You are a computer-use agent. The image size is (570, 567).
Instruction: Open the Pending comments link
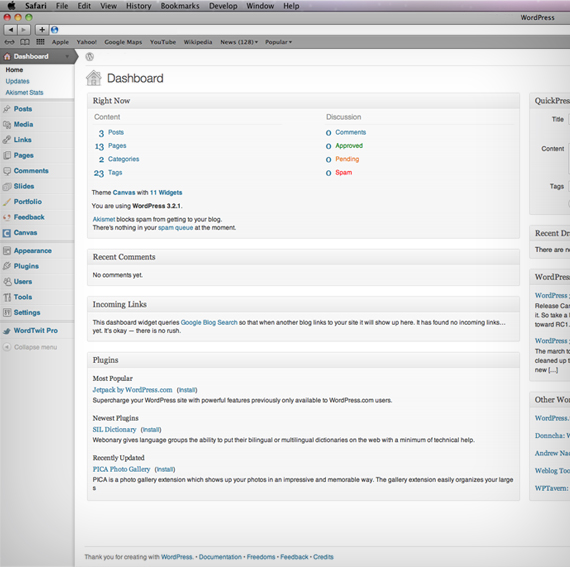click(347, 159)
